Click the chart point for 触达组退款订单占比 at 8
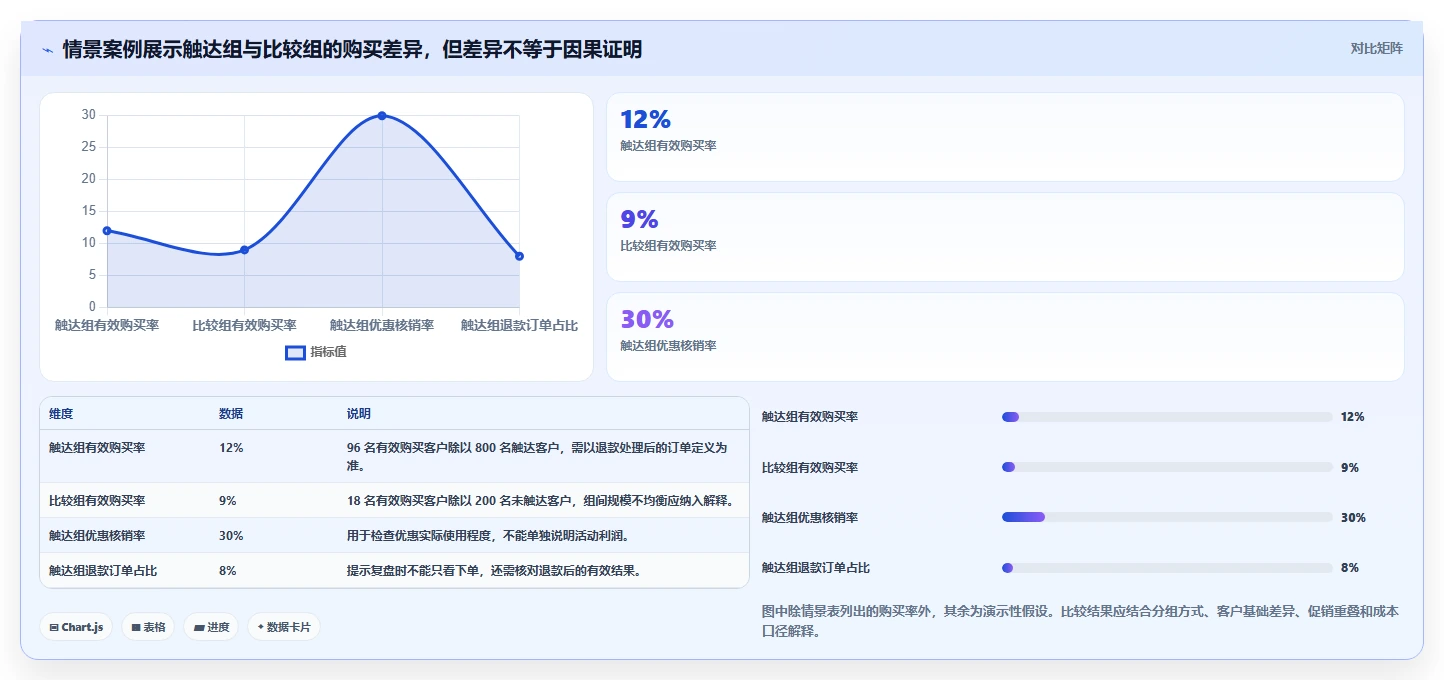Viewport: 1444px width, 680px height. click(519, 256)
